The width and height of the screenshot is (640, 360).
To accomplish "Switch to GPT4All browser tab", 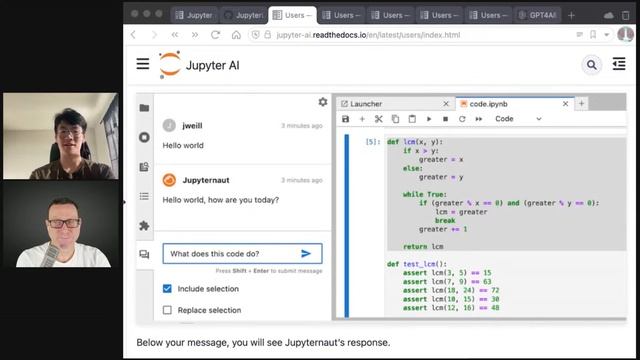I will click(x=538, y=16).
